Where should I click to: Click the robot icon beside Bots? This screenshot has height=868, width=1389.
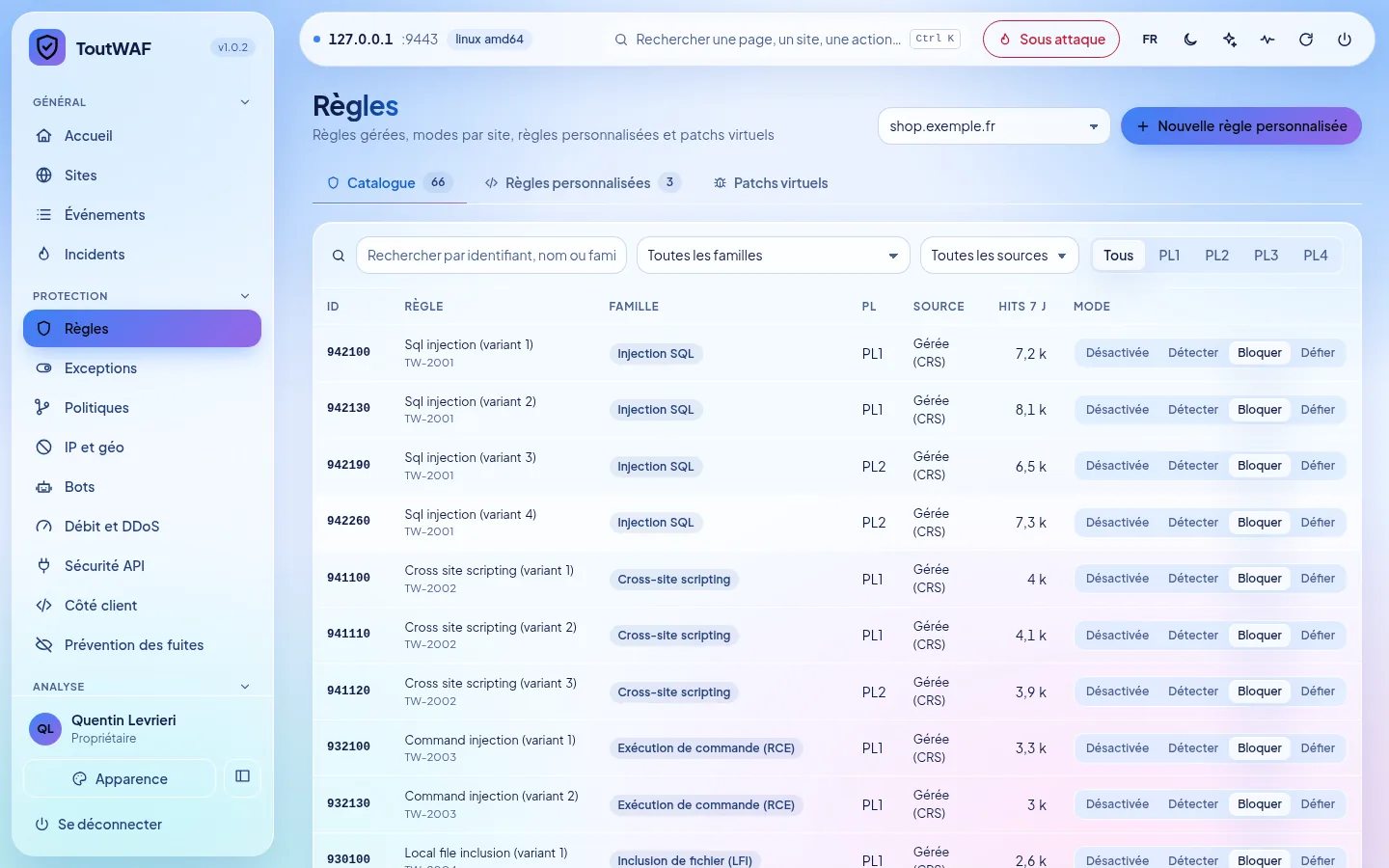click(43, 487)
